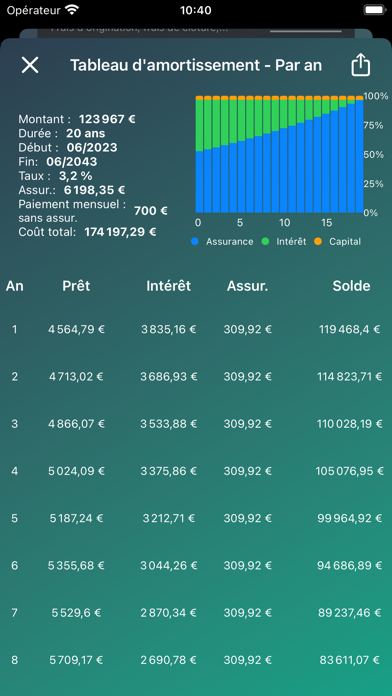Tap total cost '174 197,29 €'

(x=120, y=232)
